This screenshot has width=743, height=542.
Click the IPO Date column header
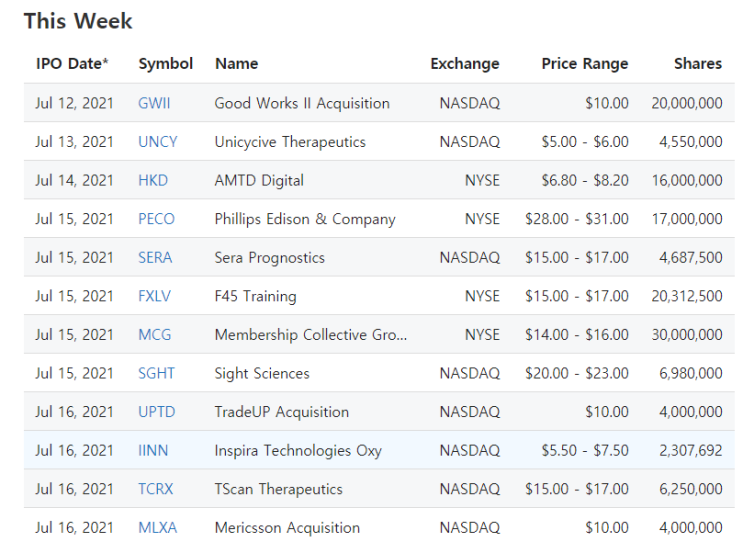(72, 64)
